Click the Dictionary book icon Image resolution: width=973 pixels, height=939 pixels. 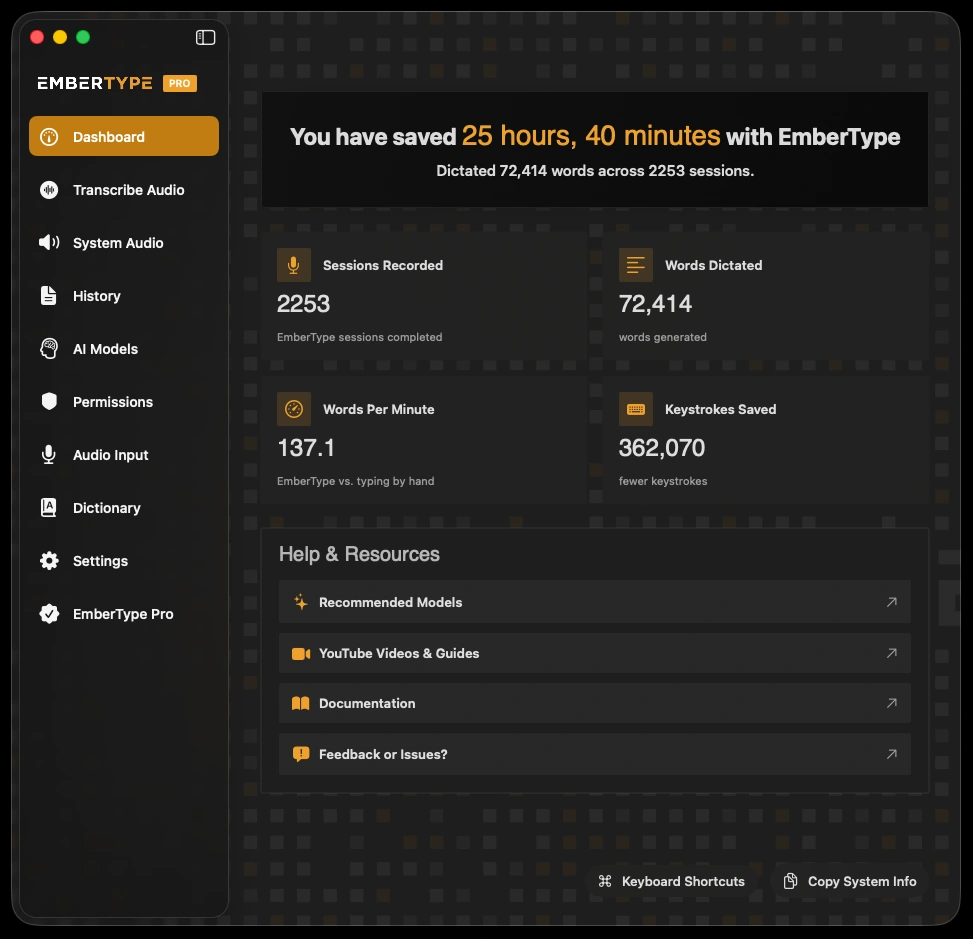(x=48, y=508)
